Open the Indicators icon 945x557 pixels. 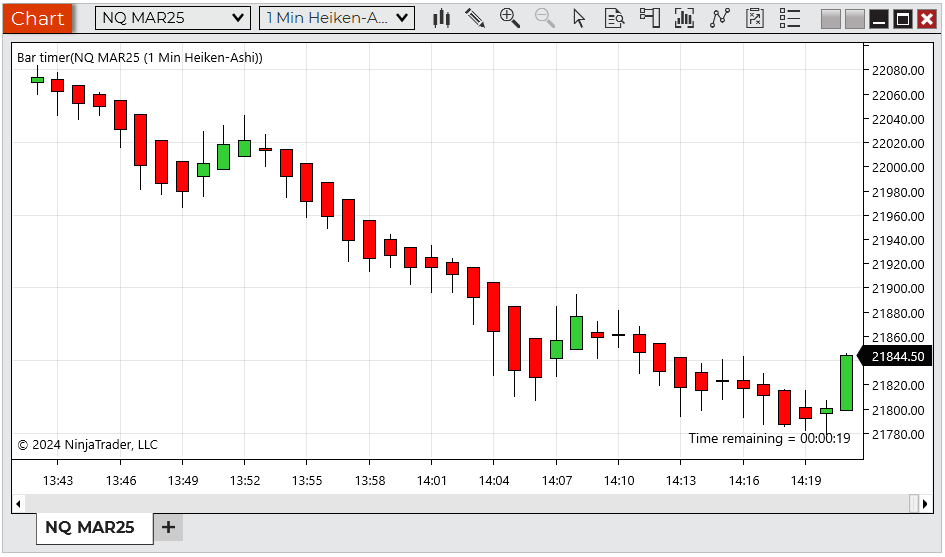tap(685, 18)
